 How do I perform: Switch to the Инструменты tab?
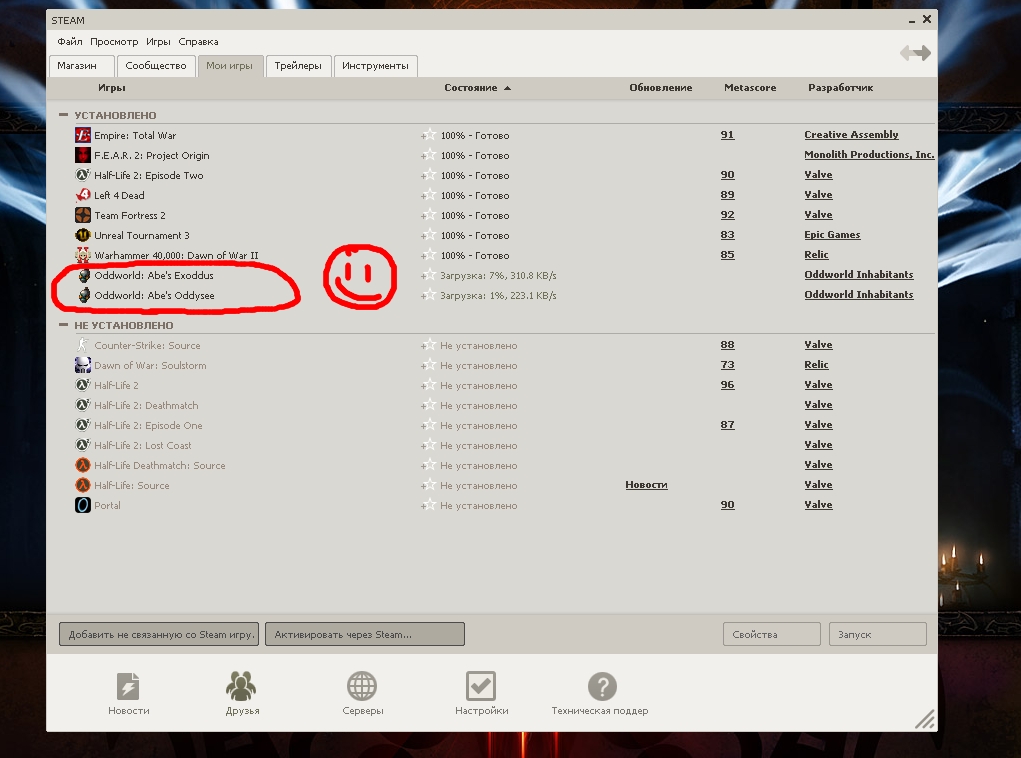(376, 66)
